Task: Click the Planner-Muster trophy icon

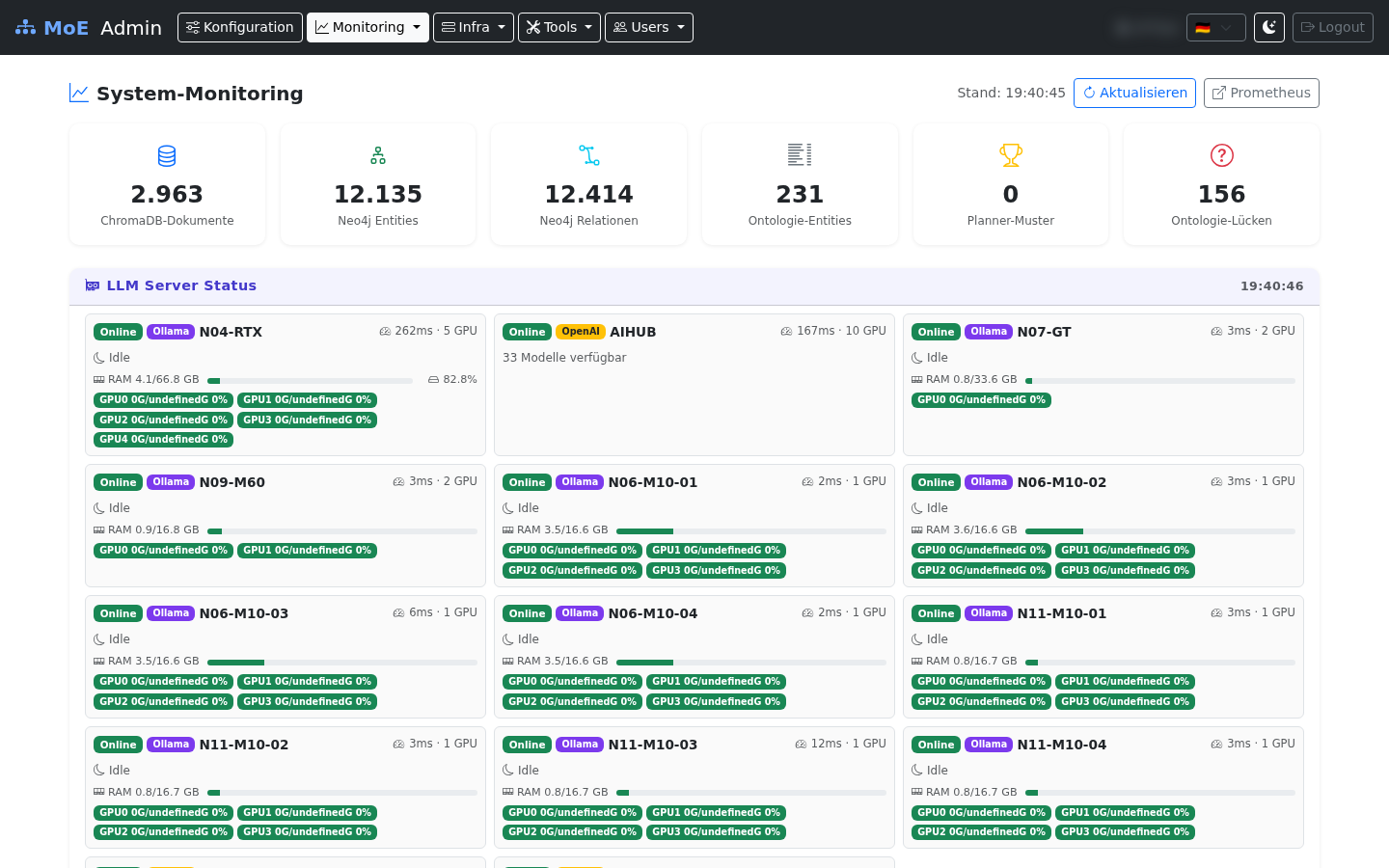Action: pos(1011,155)
